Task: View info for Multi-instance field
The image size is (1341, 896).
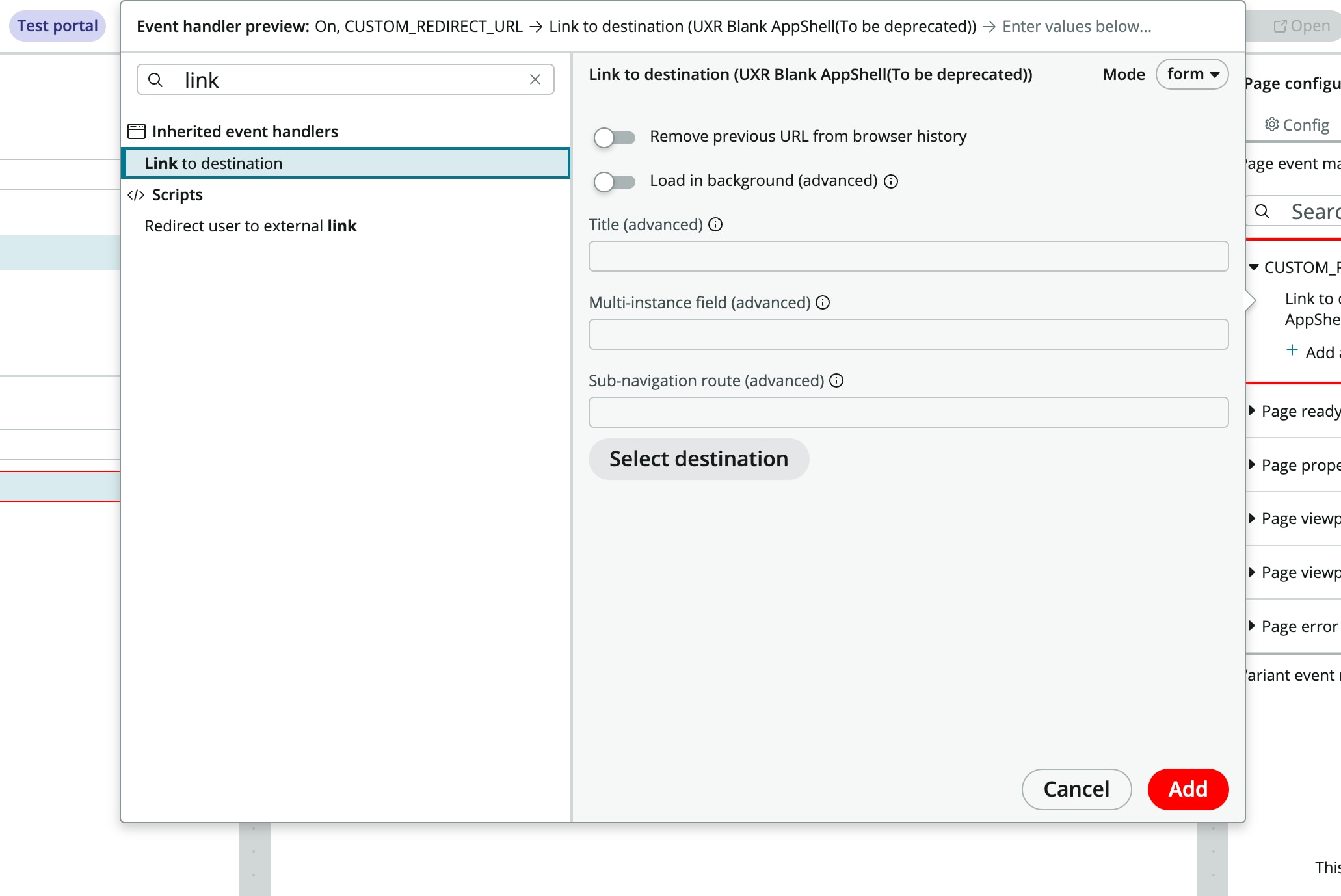Action: tap(823, 302)
